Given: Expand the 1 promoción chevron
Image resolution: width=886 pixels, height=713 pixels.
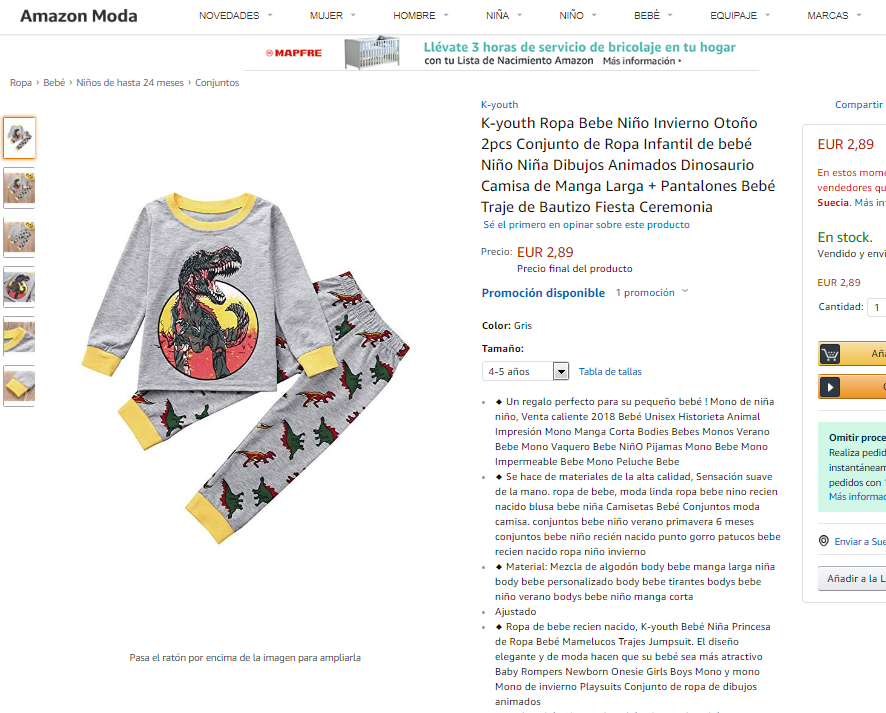Looking at the screenshot, I should coord(685,292).
